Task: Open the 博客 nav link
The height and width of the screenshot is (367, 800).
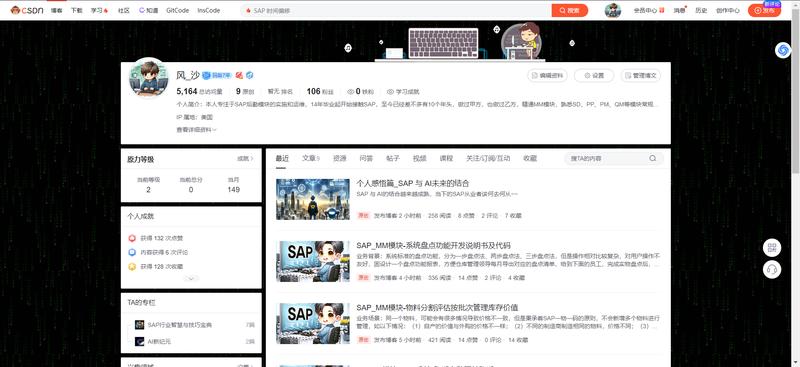Action: tap(57, 10)
